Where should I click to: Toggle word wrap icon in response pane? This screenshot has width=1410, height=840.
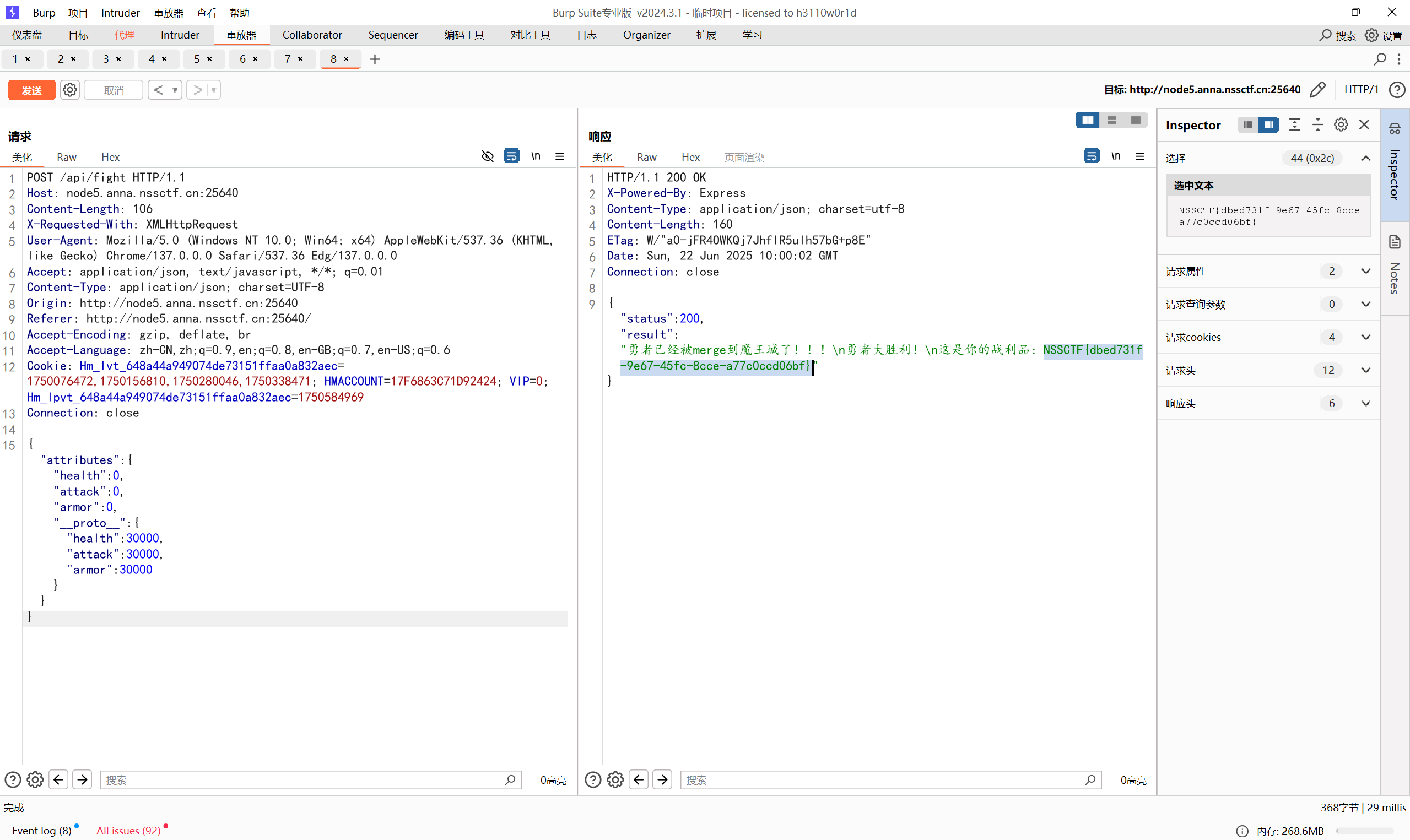[x=1092, y=156]
